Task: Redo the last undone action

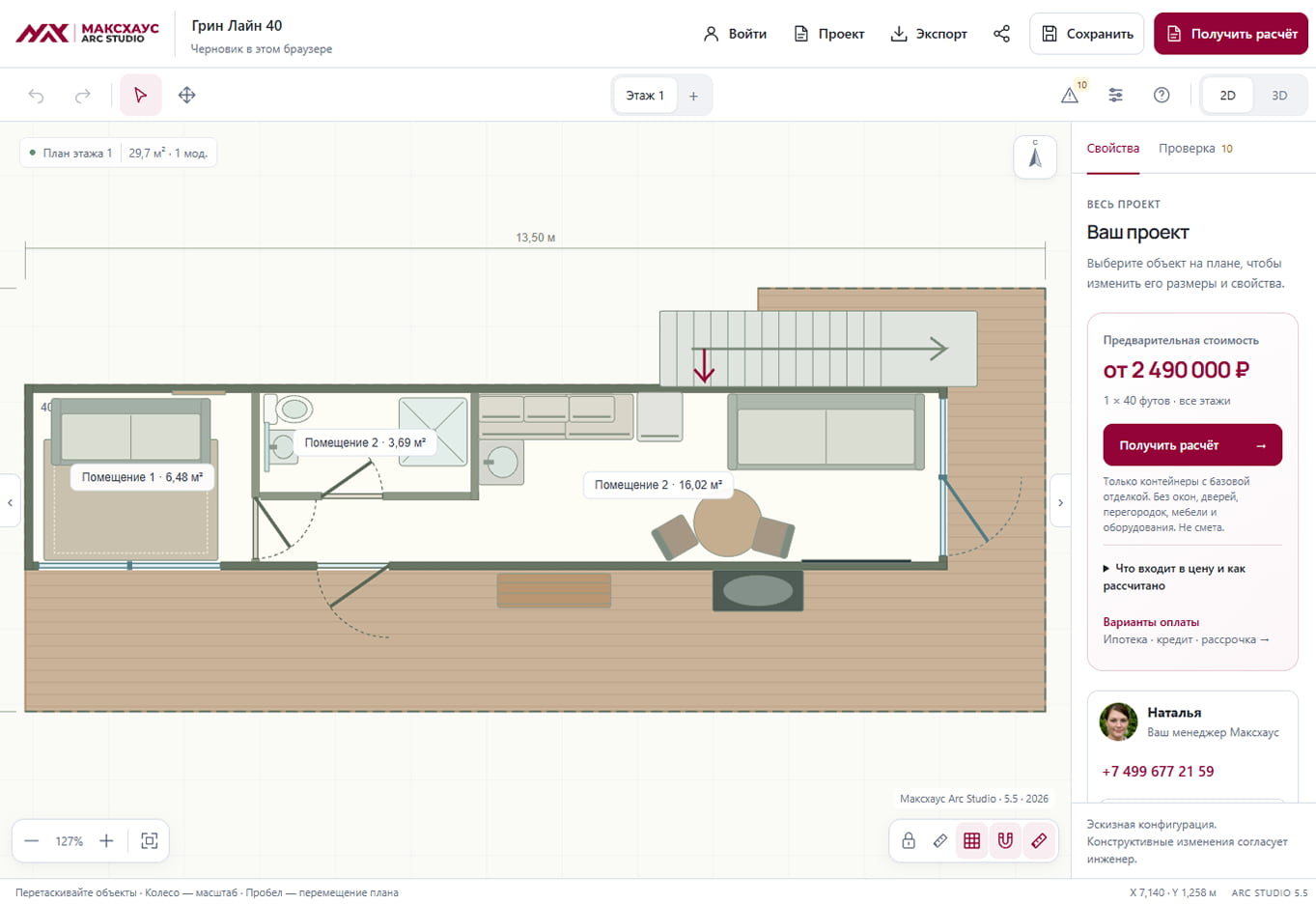Action: (x=83, y=95)
